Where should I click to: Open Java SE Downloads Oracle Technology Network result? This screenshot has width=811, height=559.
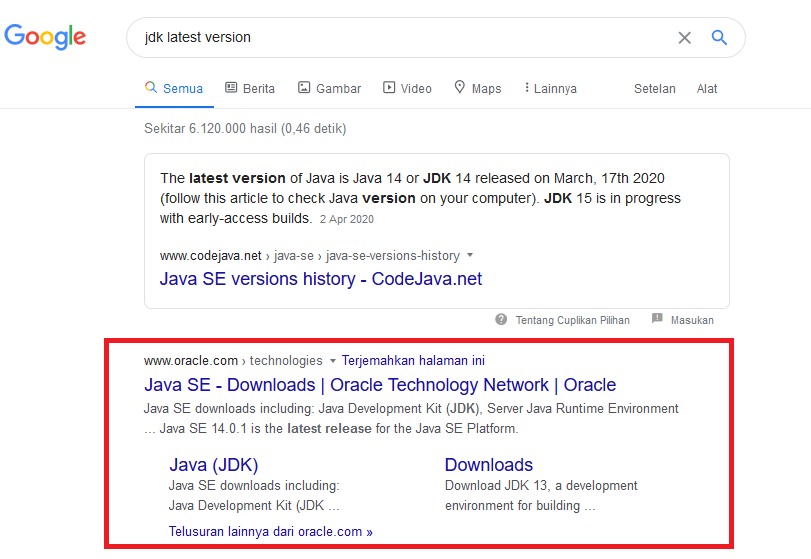click(x=380, y=385)
